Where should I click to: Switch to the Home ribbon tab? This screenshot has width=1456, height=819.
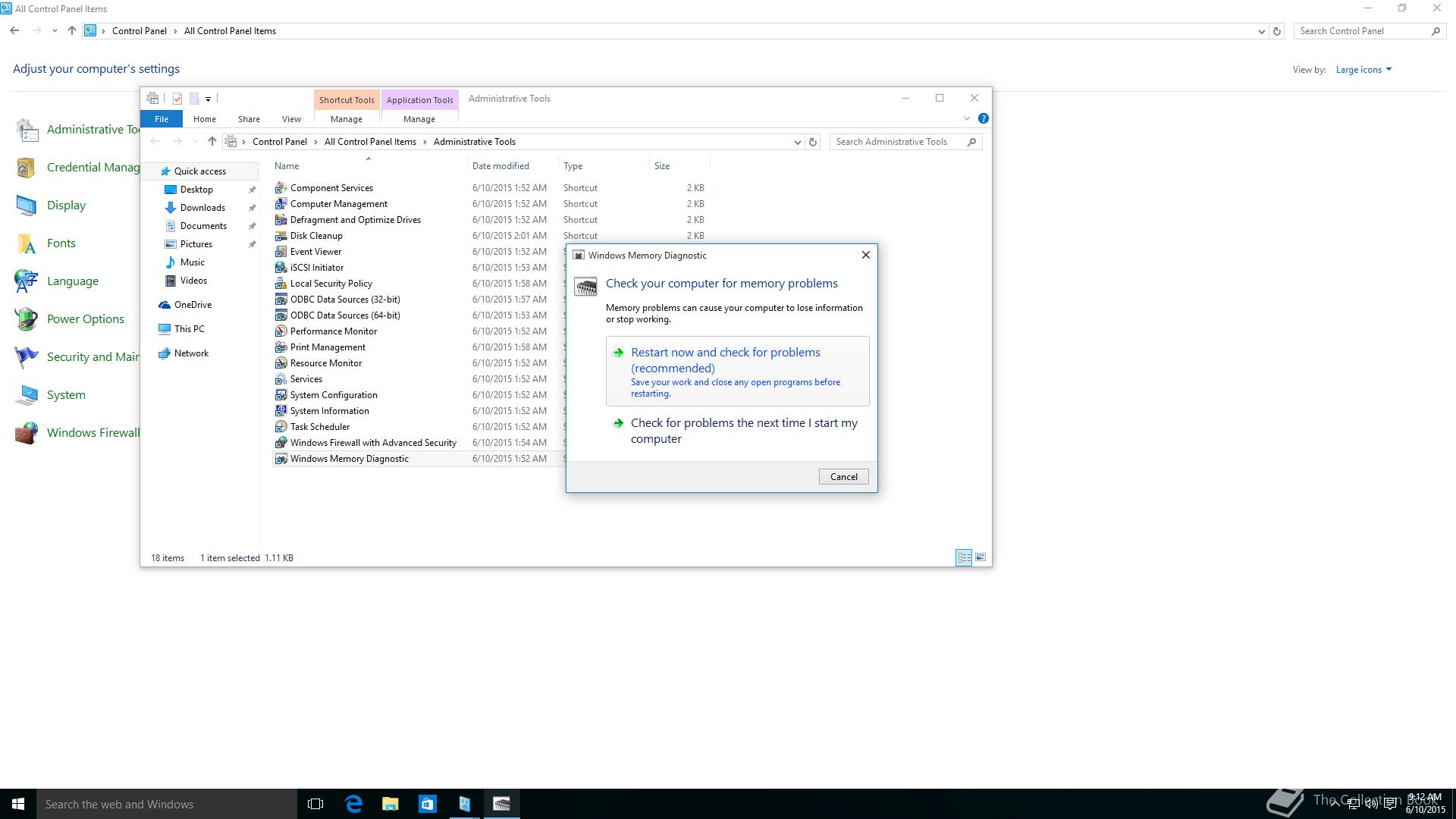pyautogui.click(x=204, y=119)
